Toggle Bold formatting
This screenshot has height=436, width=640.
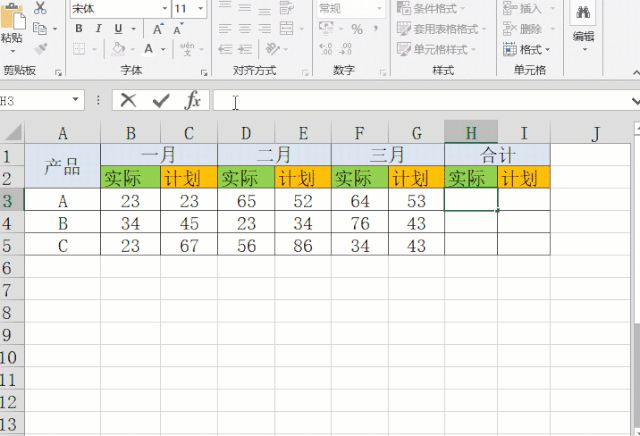(78, 29)
